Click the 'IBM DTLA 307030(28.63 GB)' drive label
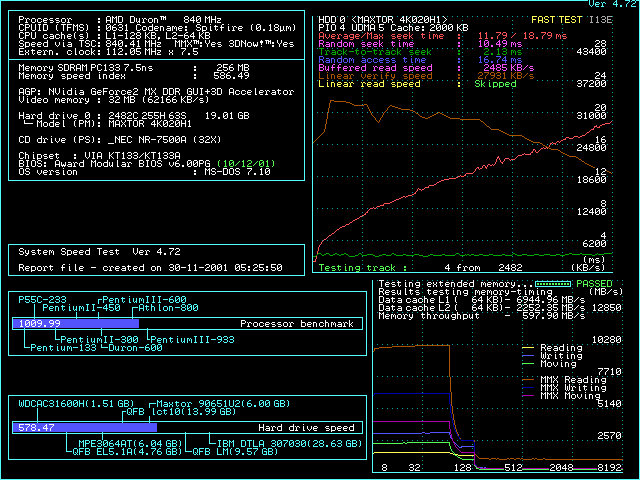This screenshot has width=640, height=480. 289,444
